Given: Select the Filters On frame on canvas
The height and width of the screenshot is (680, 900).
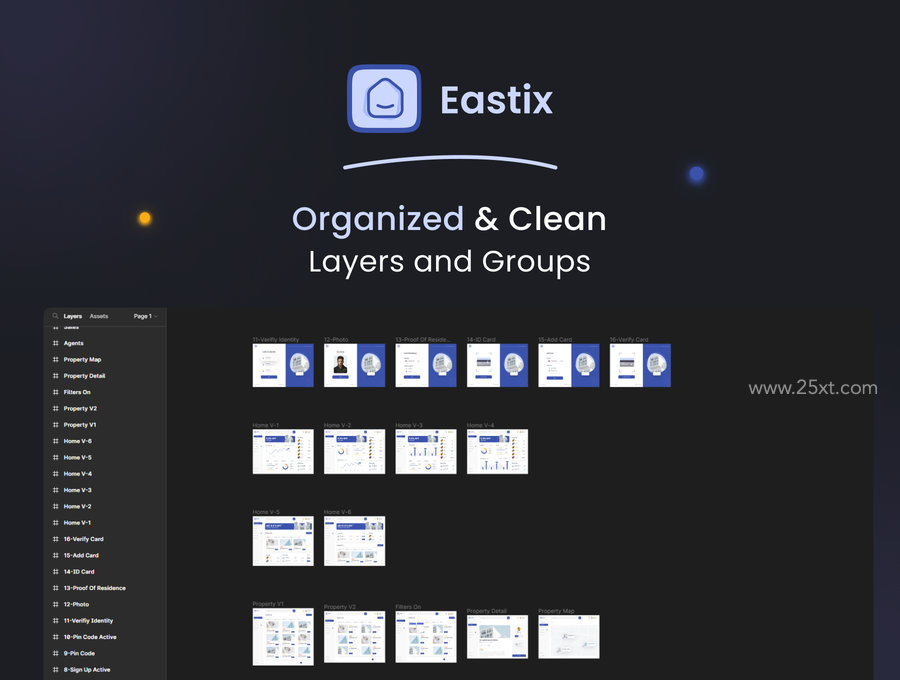Looking at the screenshot, I should click(x=426, y=637).
